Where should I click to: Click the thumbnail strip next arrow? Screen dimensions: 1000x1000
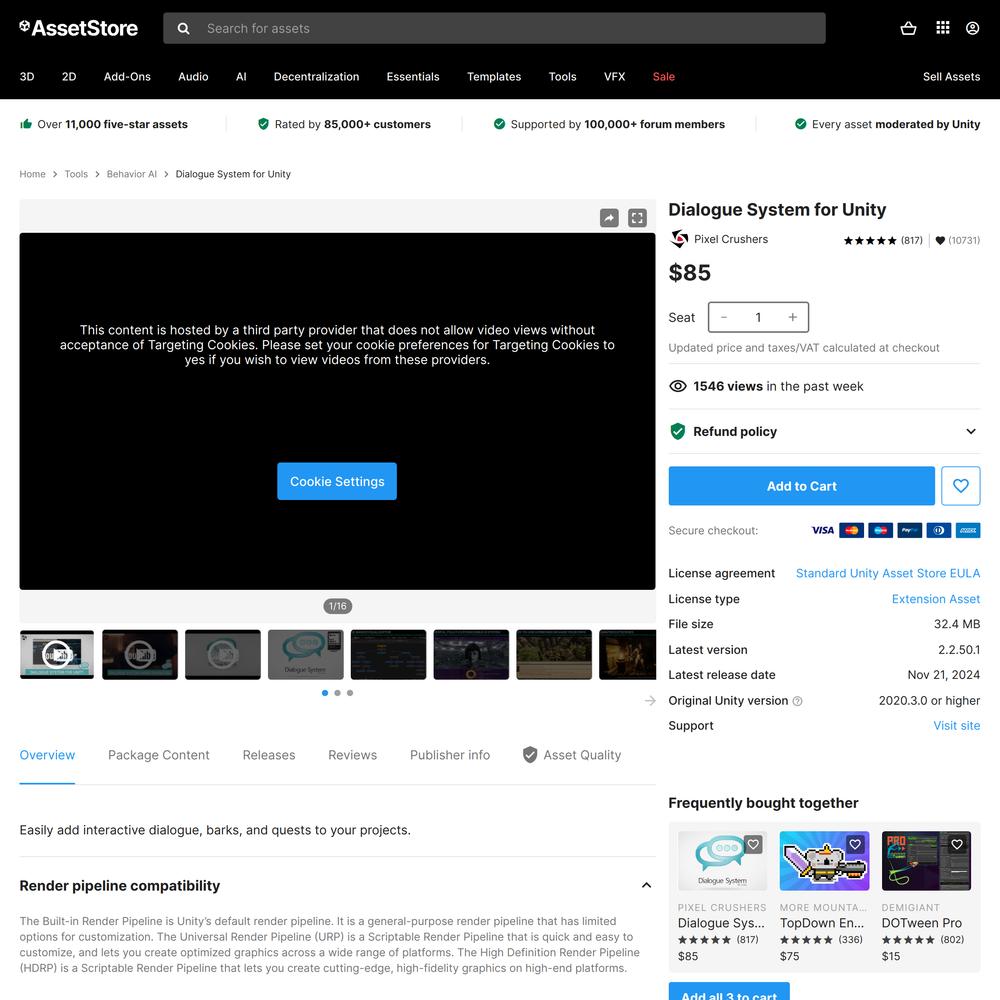pyautogui.click(x=650, y=701)
